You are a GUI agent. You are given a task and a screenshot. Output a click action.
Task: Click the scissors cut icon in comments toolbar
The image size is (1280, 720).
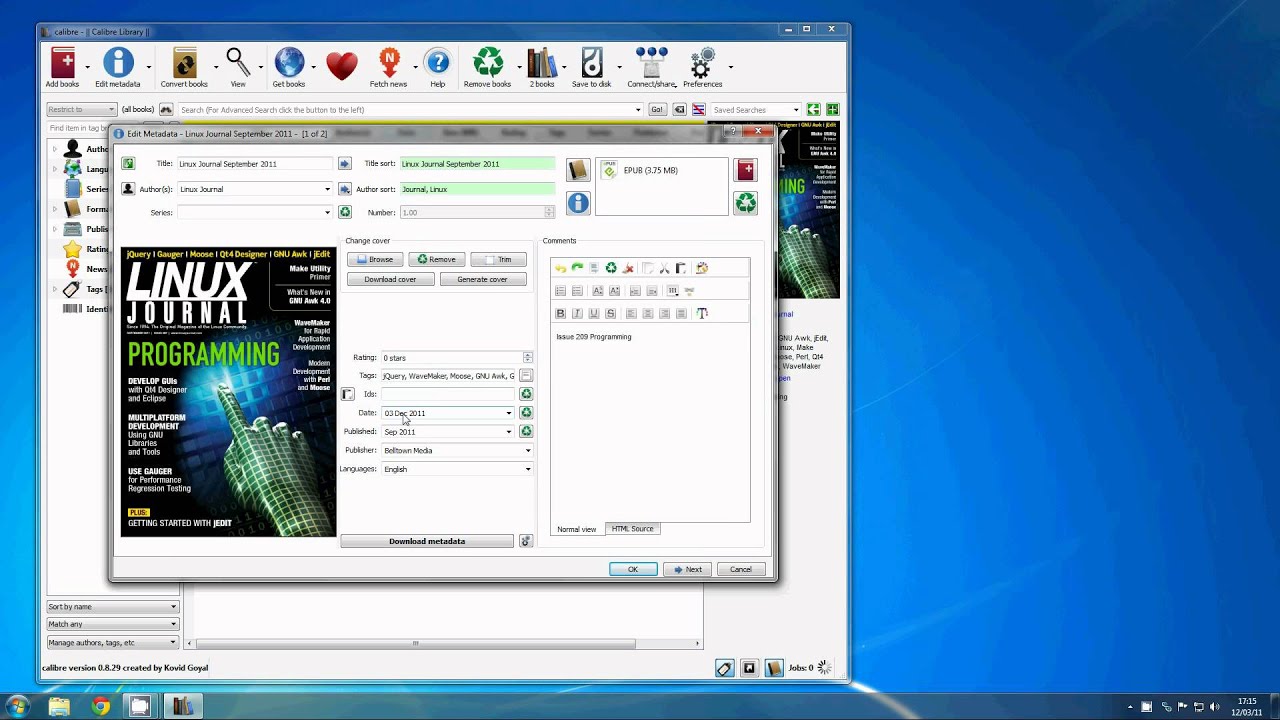(x=664, y=268)
